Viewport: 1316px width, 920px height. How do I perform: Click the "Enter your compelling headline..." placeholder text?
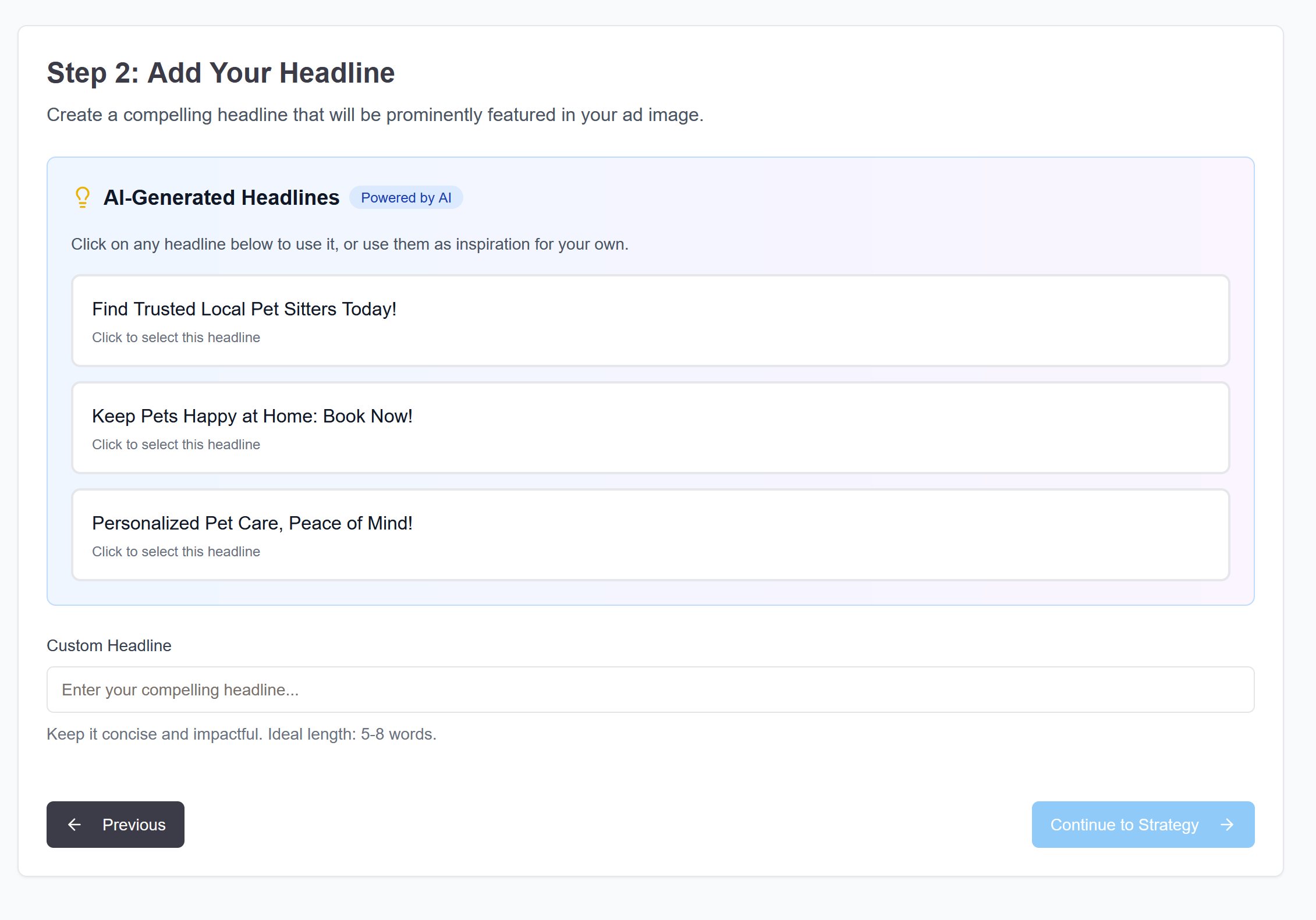pos(180,690)
